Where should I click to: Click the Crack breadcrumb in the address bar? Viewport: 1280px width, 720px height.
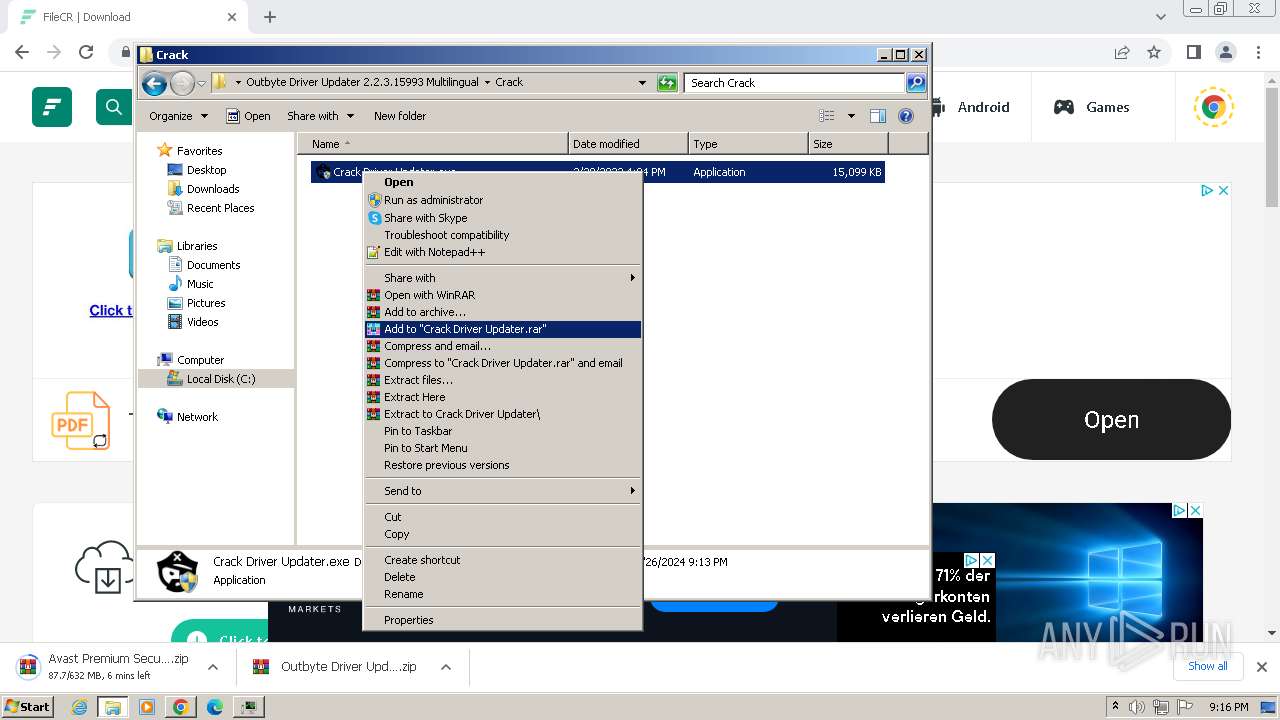509,83
